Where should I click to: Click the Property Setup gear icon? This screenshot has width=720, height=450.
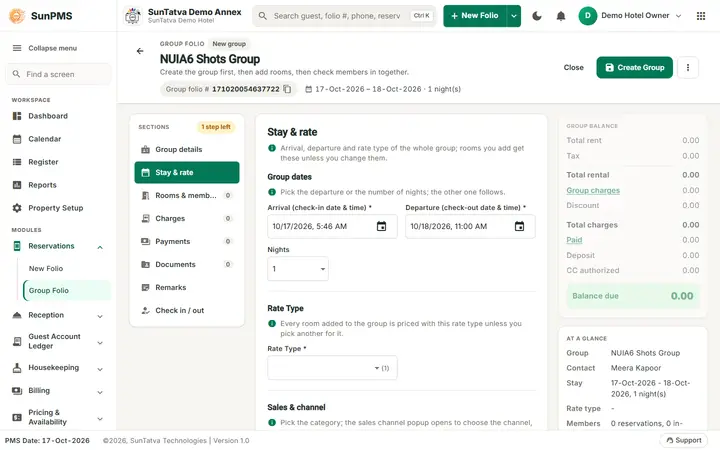[17, 208]
